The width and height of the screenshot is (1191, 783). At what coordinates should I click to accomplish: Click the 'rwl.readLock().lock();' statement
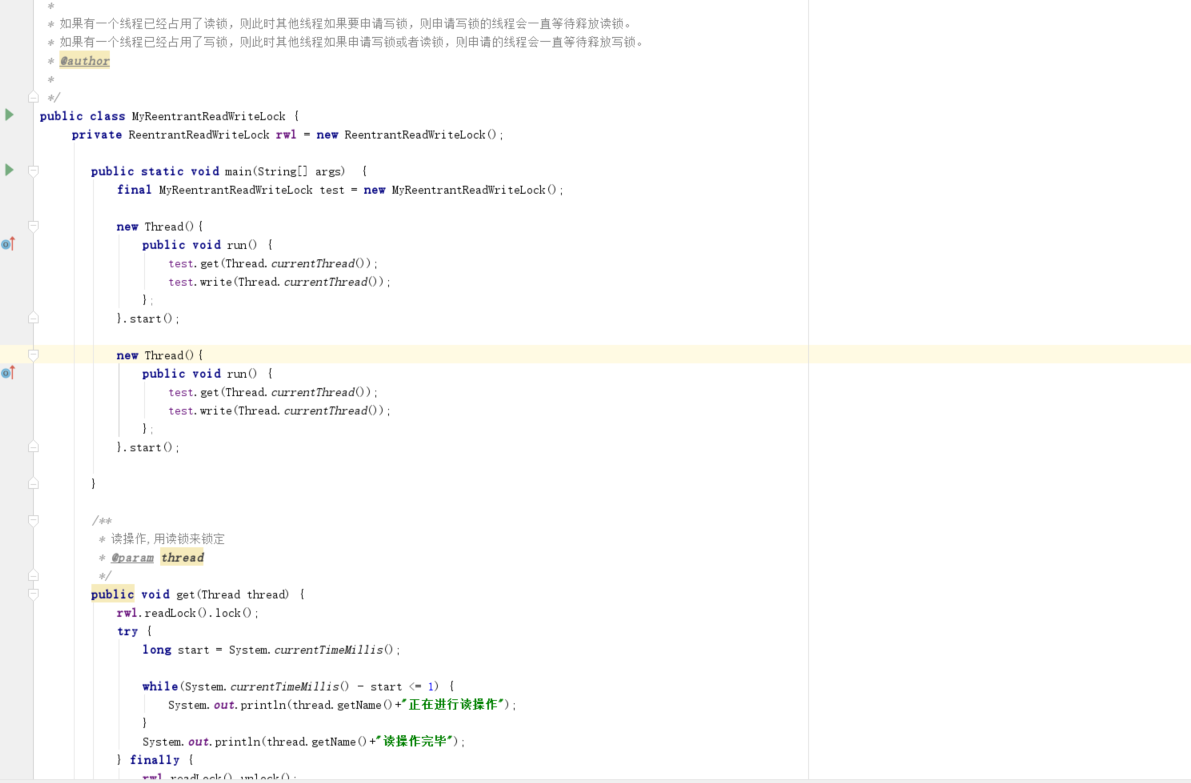tap(188, 613)
